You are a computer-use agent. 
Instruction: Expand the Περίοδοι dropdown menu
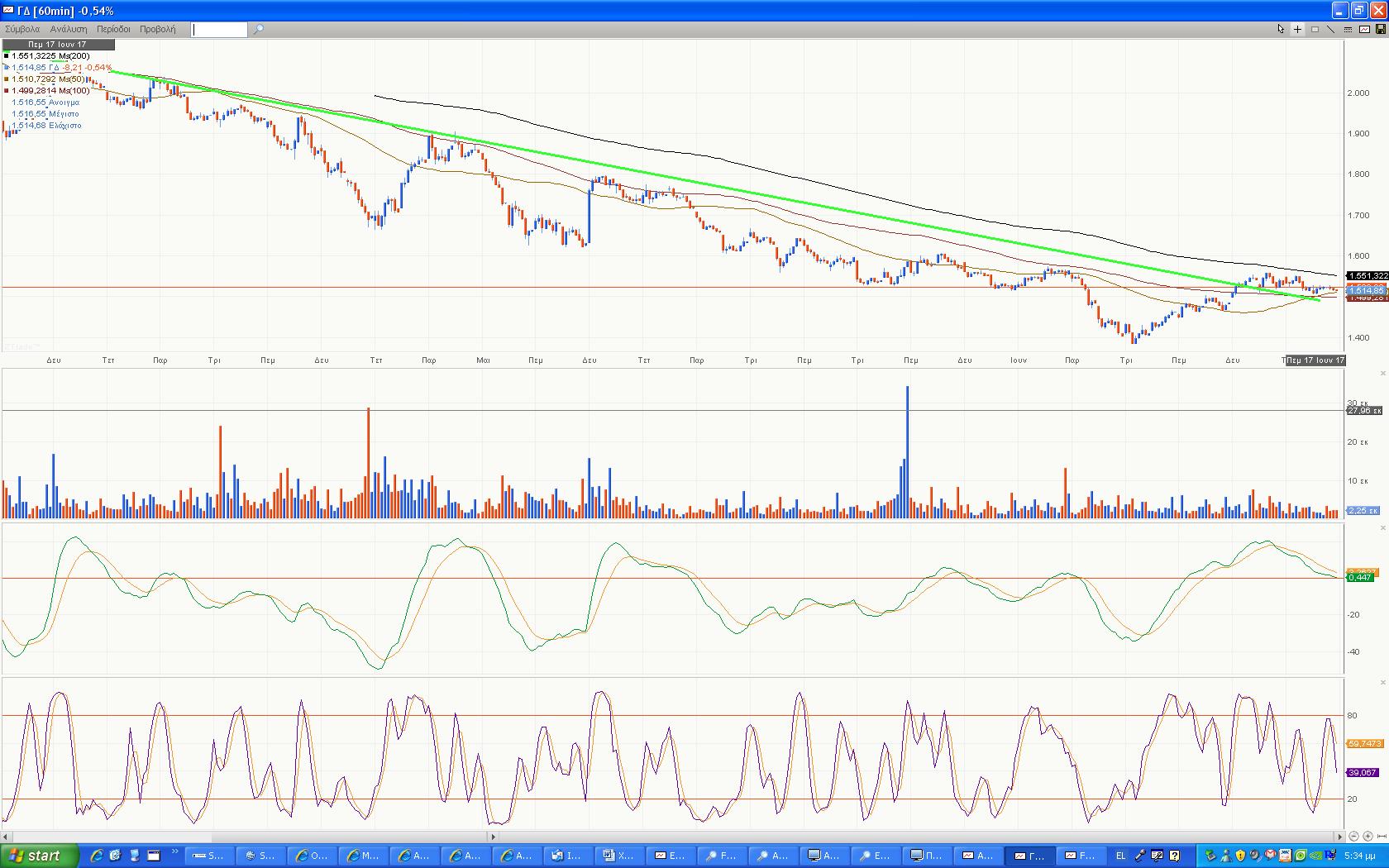pos(113,29)
